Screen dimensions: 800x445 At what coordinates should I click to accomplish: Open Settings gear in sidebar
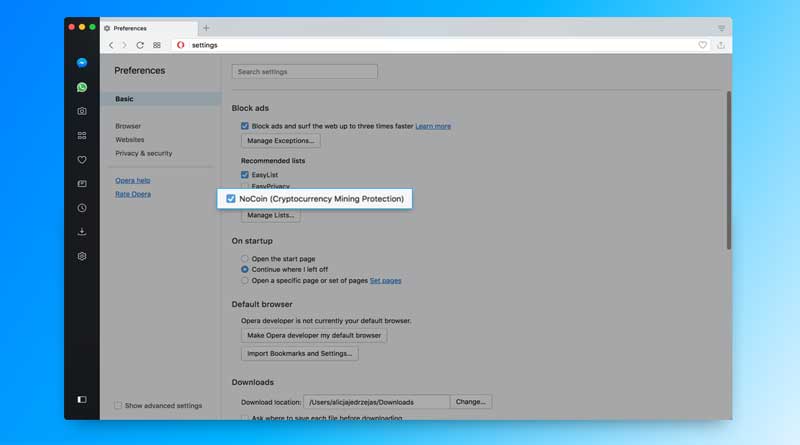82,256
